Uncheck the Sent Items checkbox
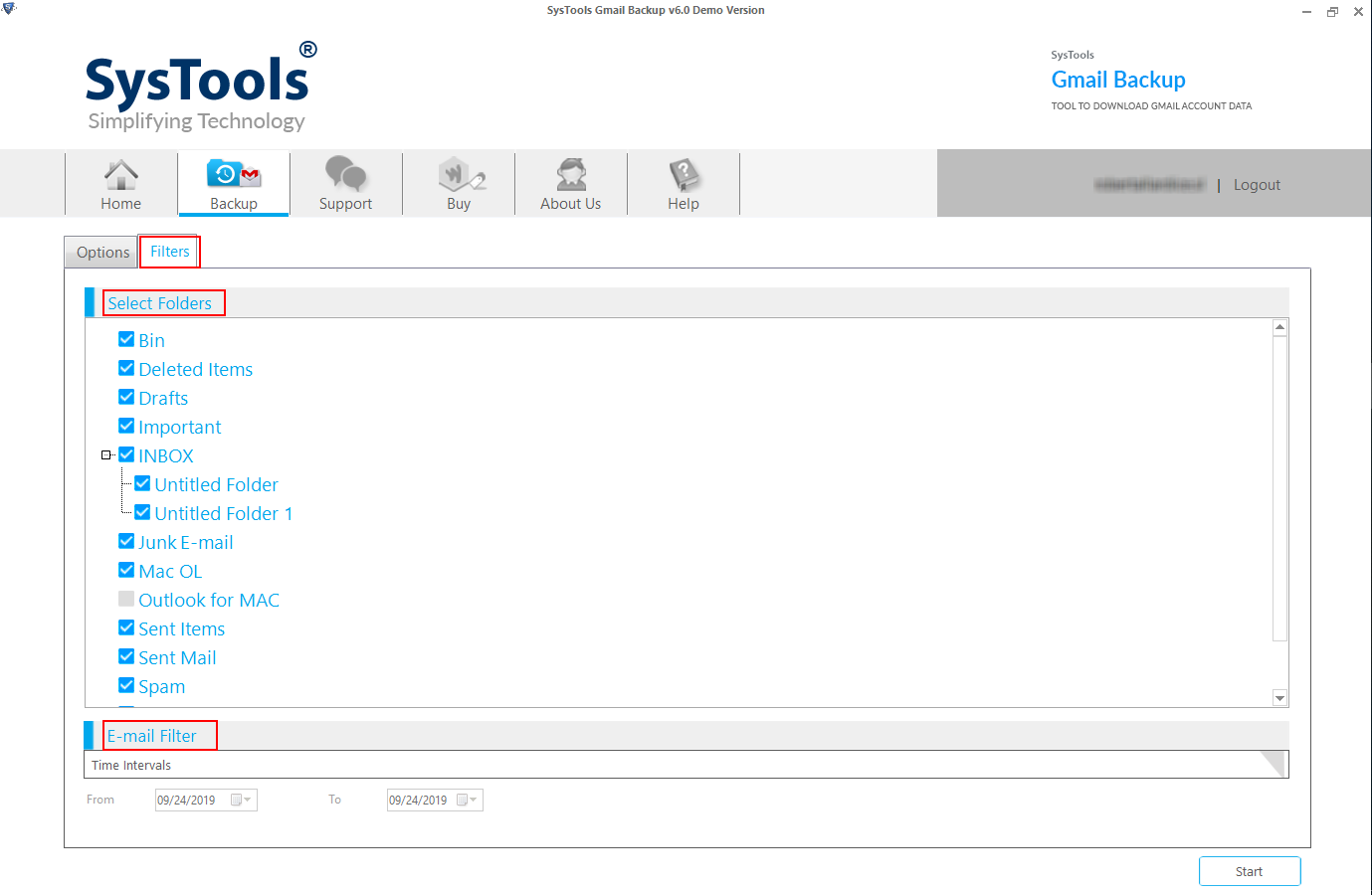This screenshot has height=895, width=1372. pos(126,627)
